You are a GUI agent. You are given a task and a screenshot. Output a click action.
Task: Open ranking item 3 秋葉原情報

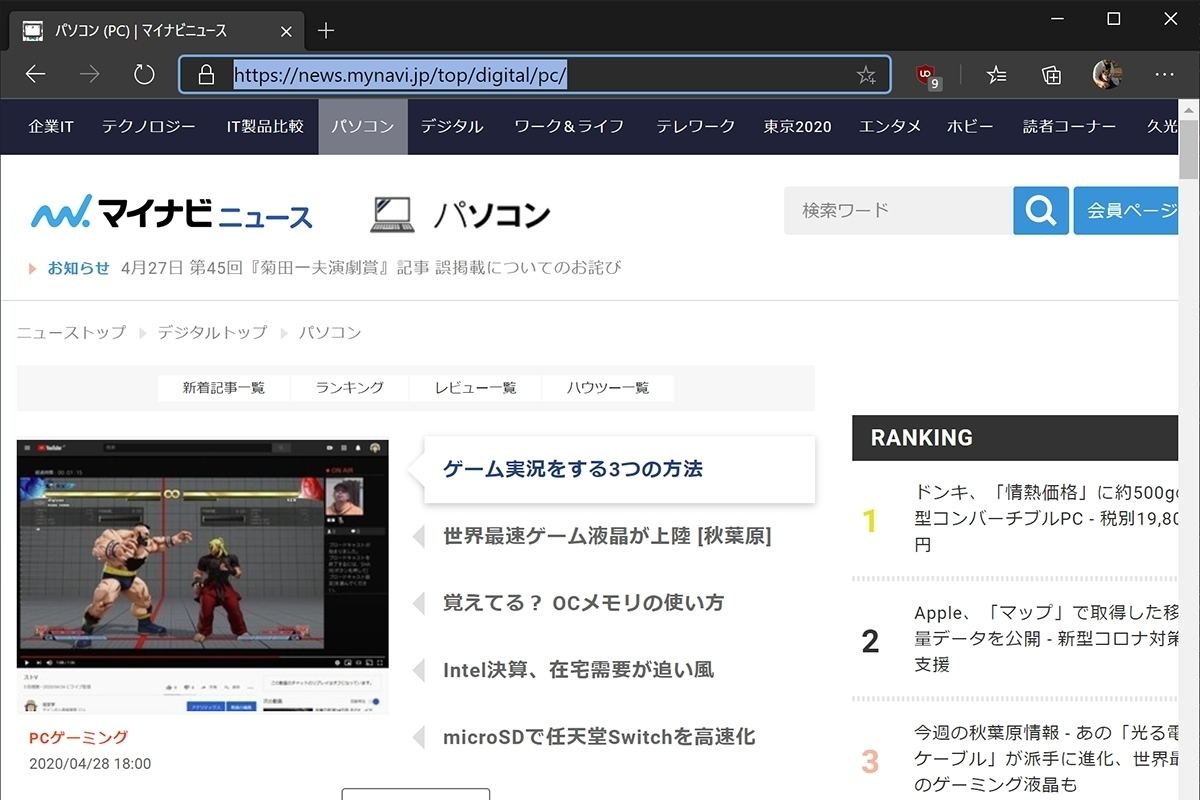point(1047,759)
